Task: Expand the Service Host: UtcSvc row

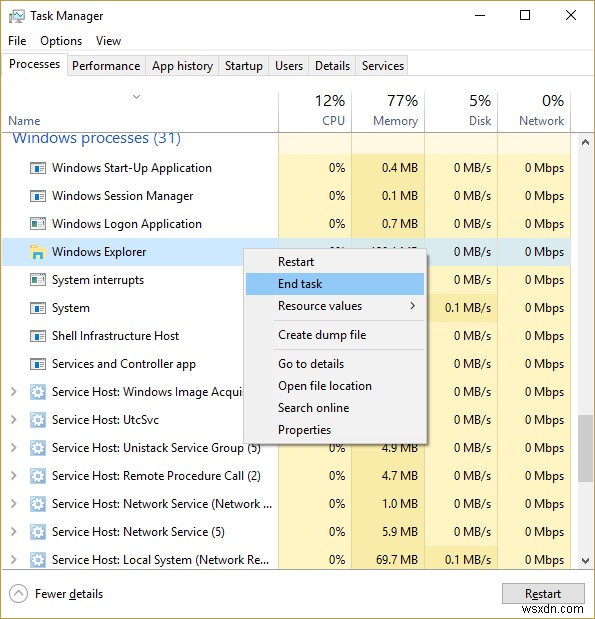Action: pos(13,420)
